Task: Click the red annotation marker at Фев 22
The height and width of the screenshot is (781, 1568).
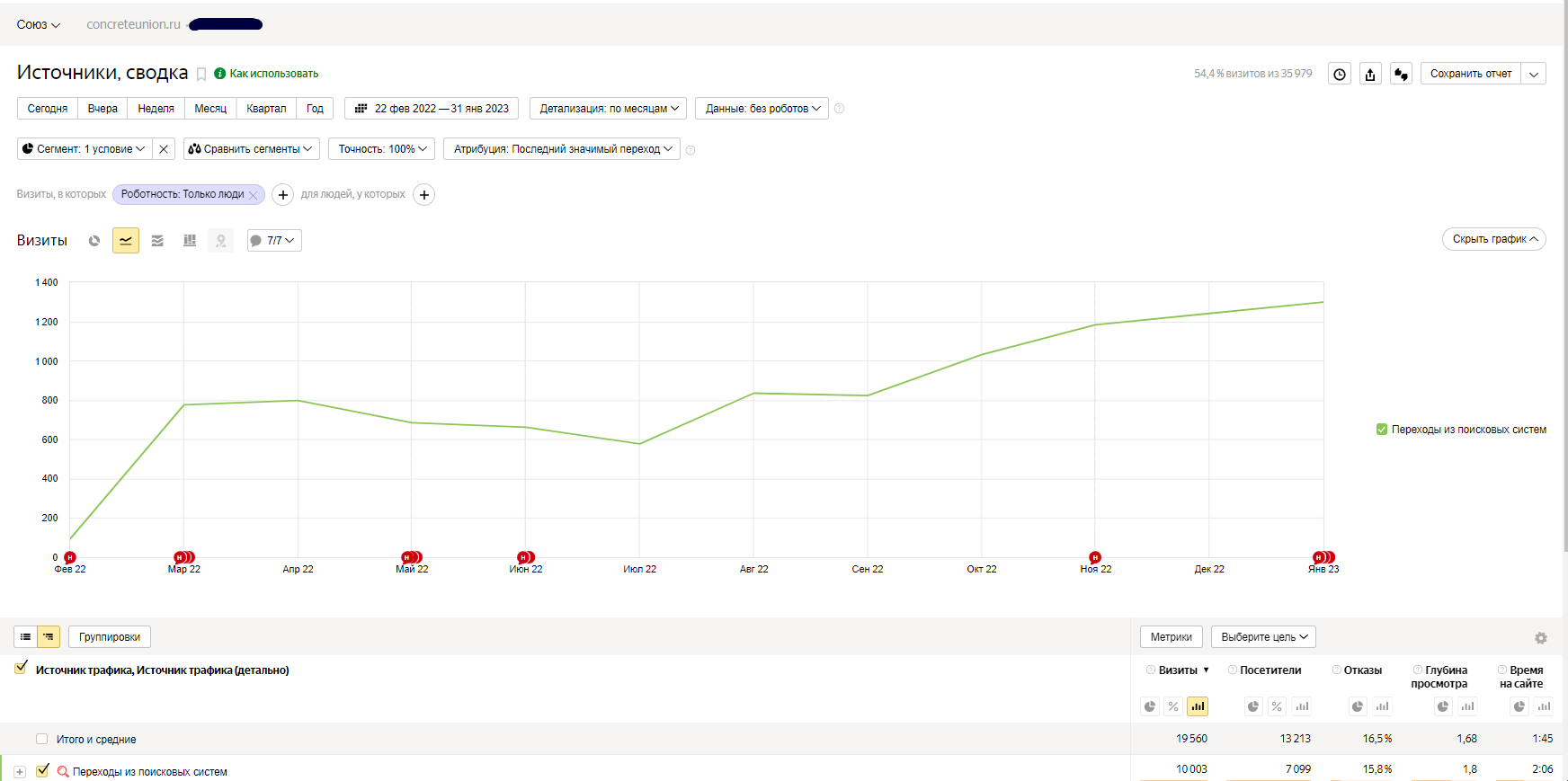Action: [70, 557]
